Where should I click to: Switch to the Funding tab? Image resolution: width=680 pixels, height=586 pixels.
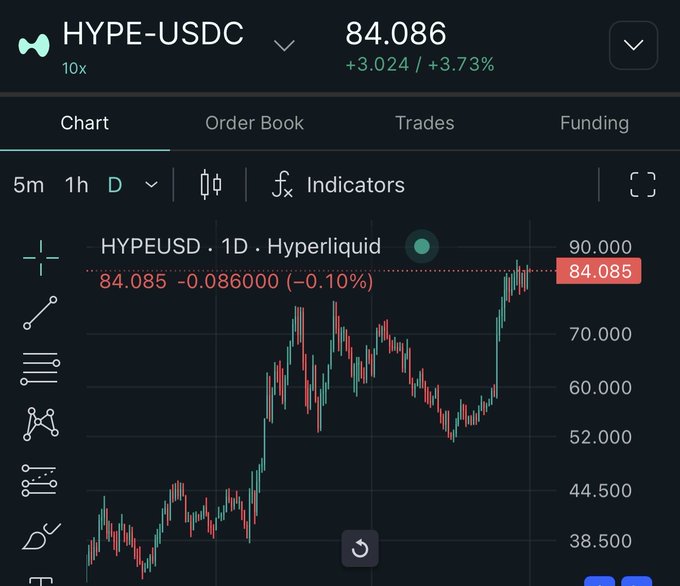pyautogui.click(x=594, y=123)
